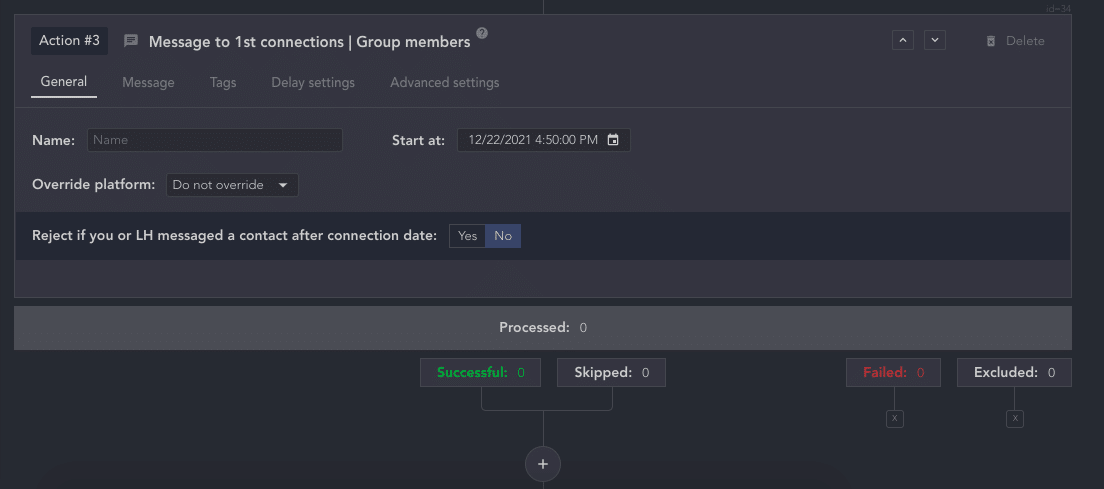1104x489 pixels.
Task: Move action down with chevron button
Action: pos(934,41)
